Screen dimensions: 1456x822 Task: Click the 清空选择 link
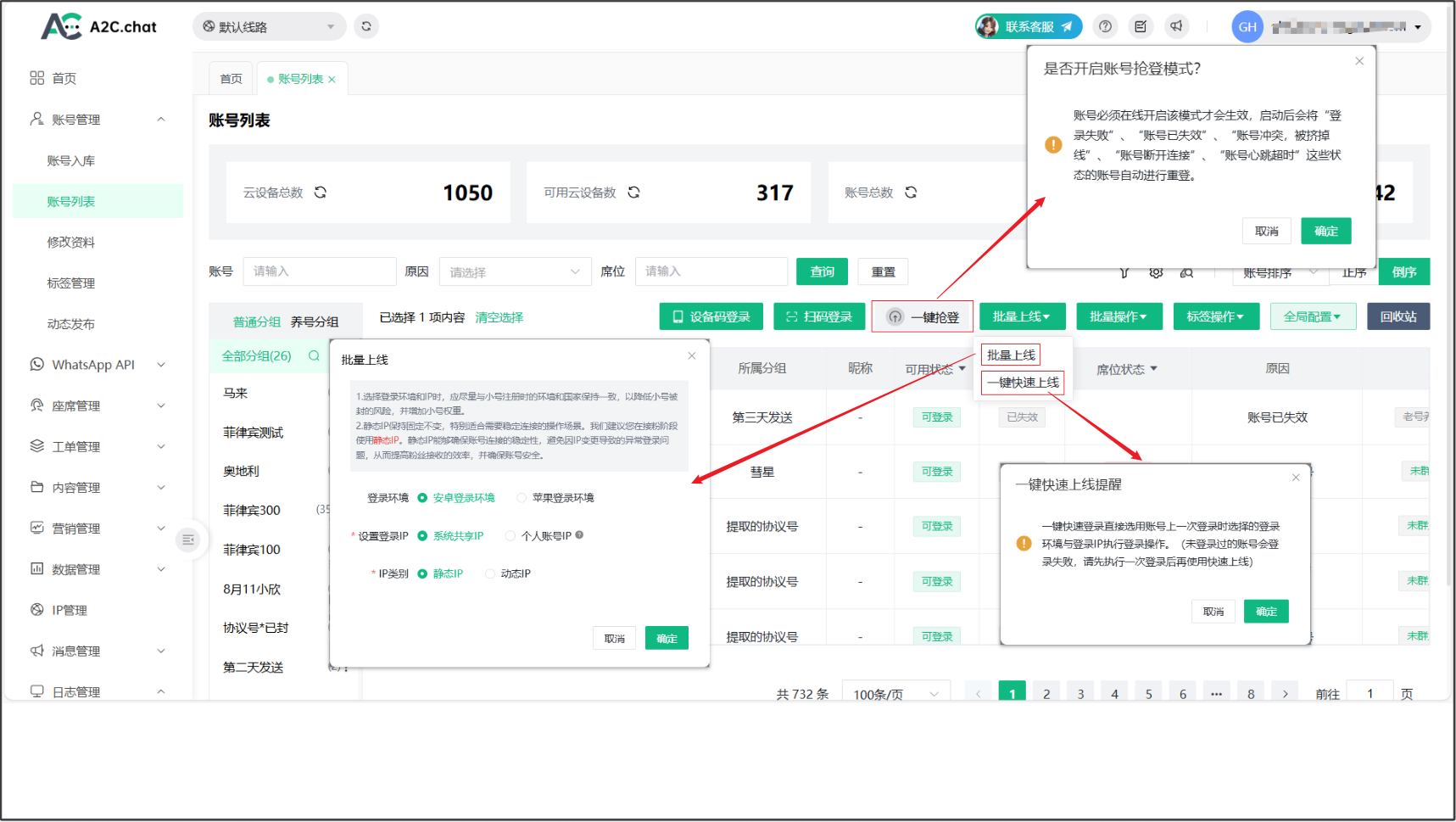(499, 317)
